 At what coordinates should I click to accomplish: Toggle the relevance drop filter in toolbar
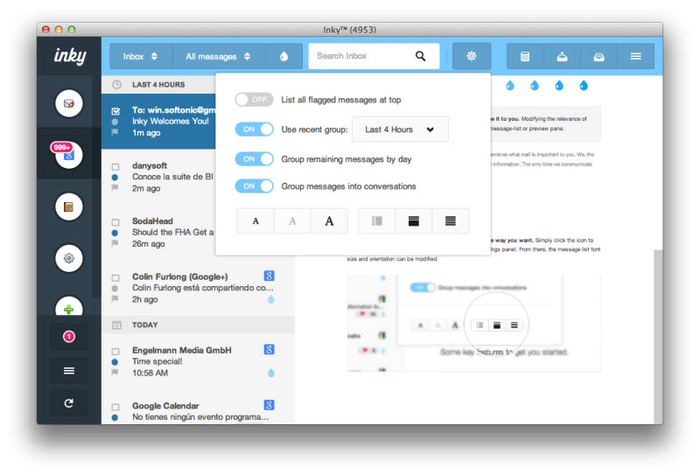pyautogui.click(x=284, y=56)
